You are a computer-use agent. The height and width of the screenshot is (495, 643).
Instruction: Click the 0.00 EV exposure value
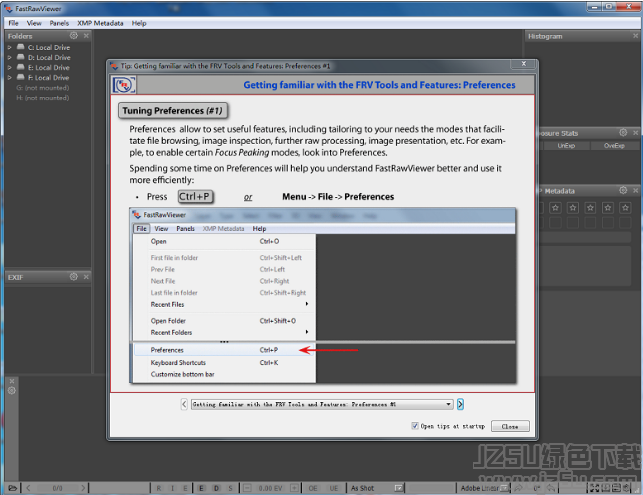point(271,488)
